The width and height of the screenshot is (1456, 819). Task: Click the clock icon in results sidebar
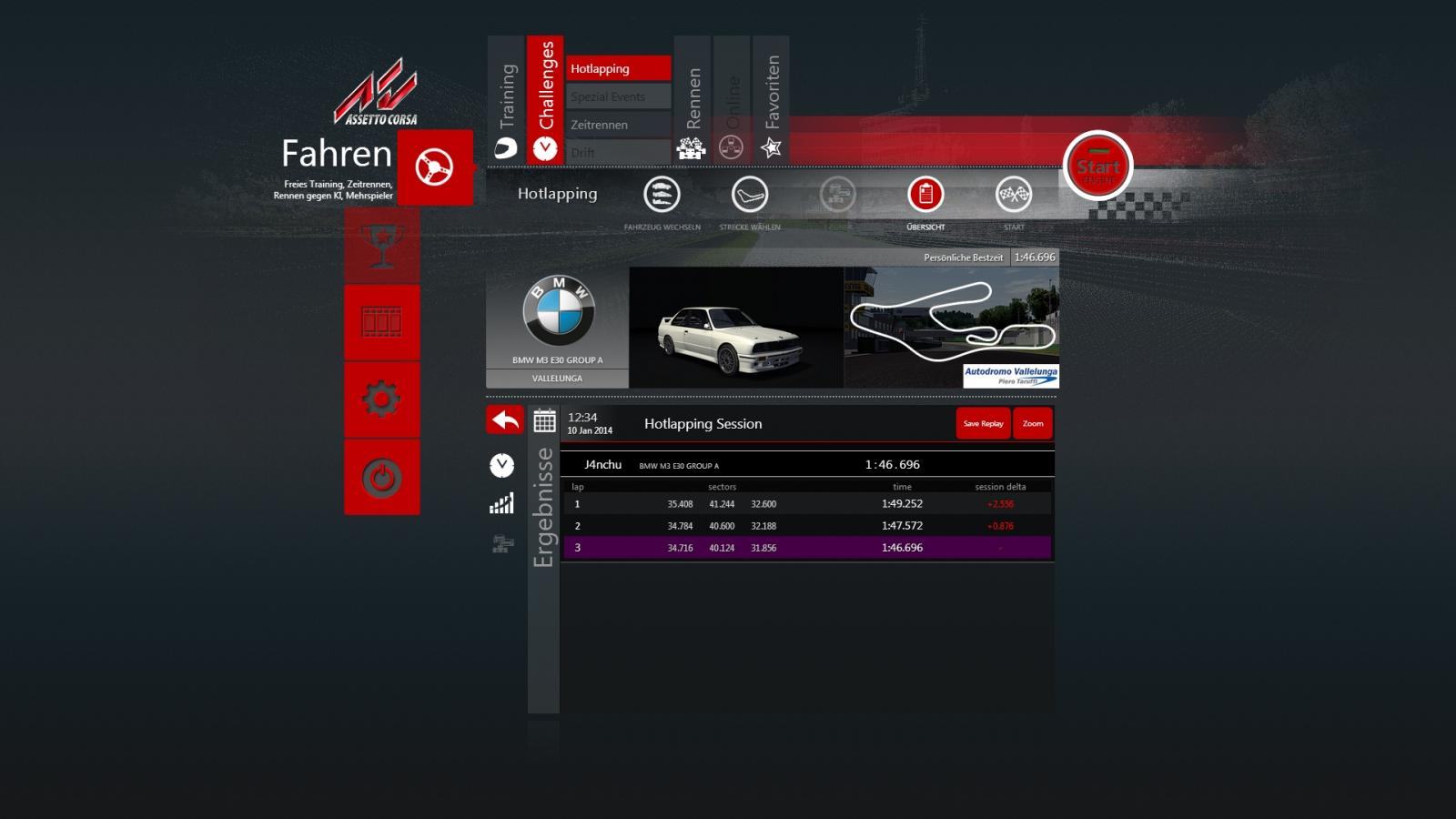click(x=501, y=465)
